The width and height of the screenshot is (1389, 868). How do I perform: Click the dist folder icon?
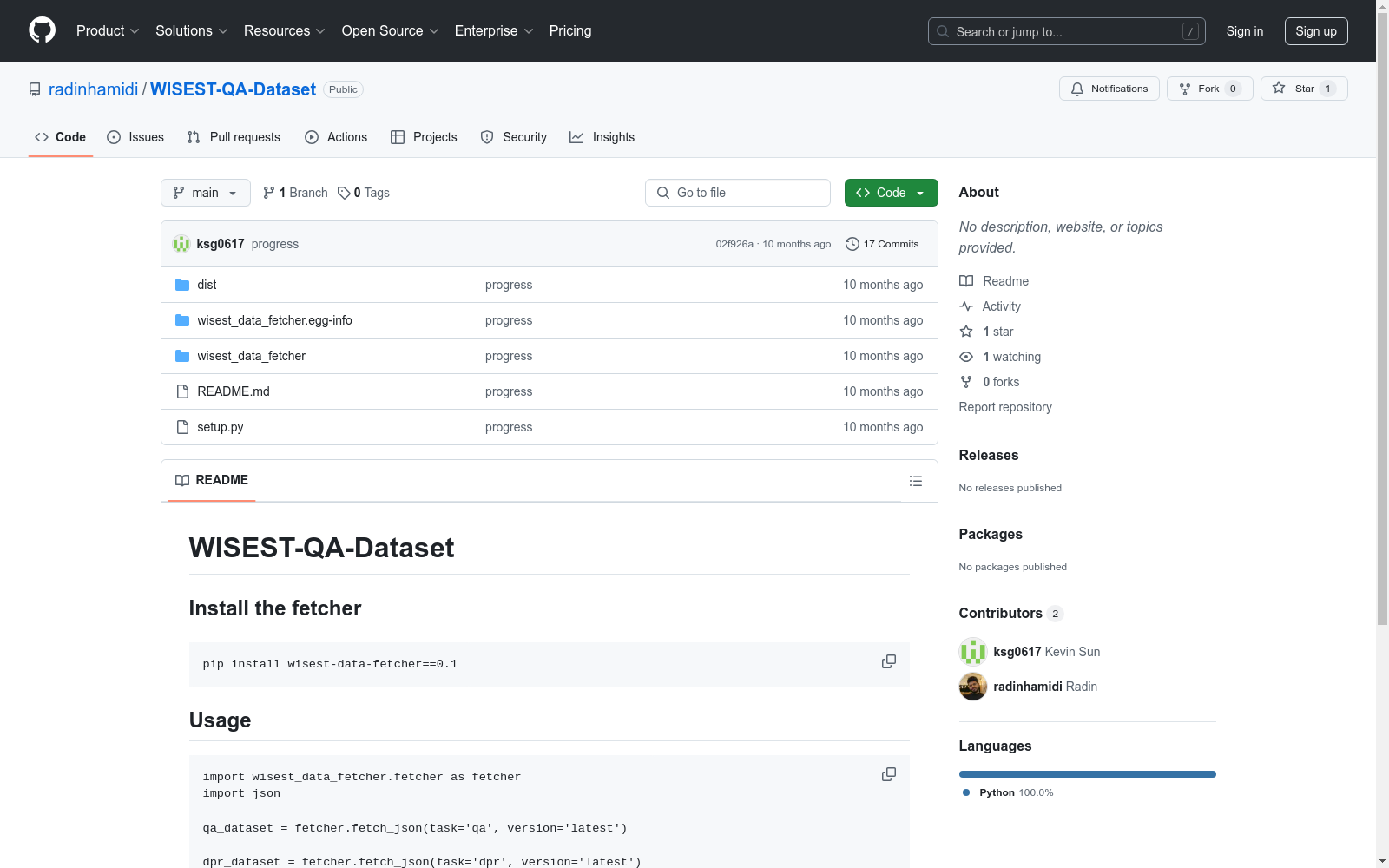click(182, 285)
